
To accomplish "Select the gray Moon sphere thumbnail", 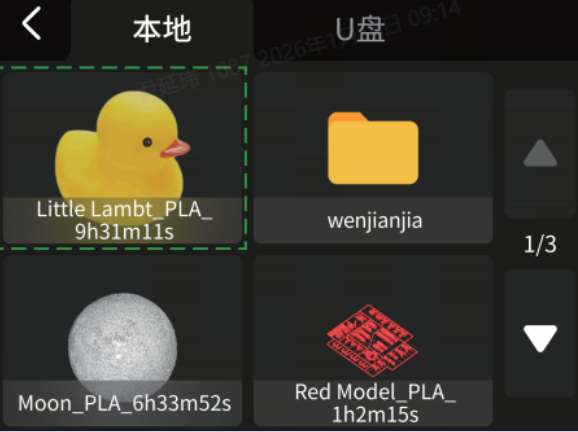I will pos(122,343).
